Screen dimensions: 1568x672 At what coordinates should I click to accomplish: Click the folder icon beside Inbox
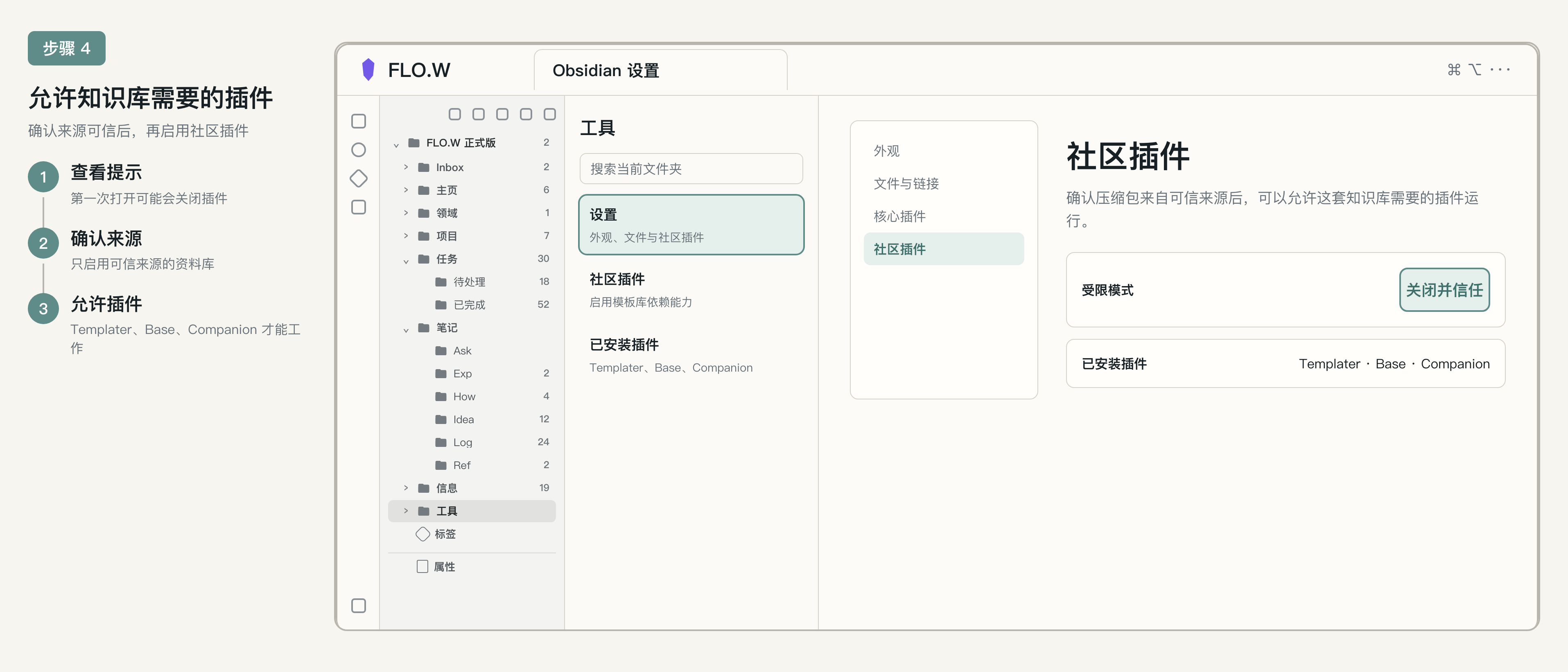coord(424,167)
